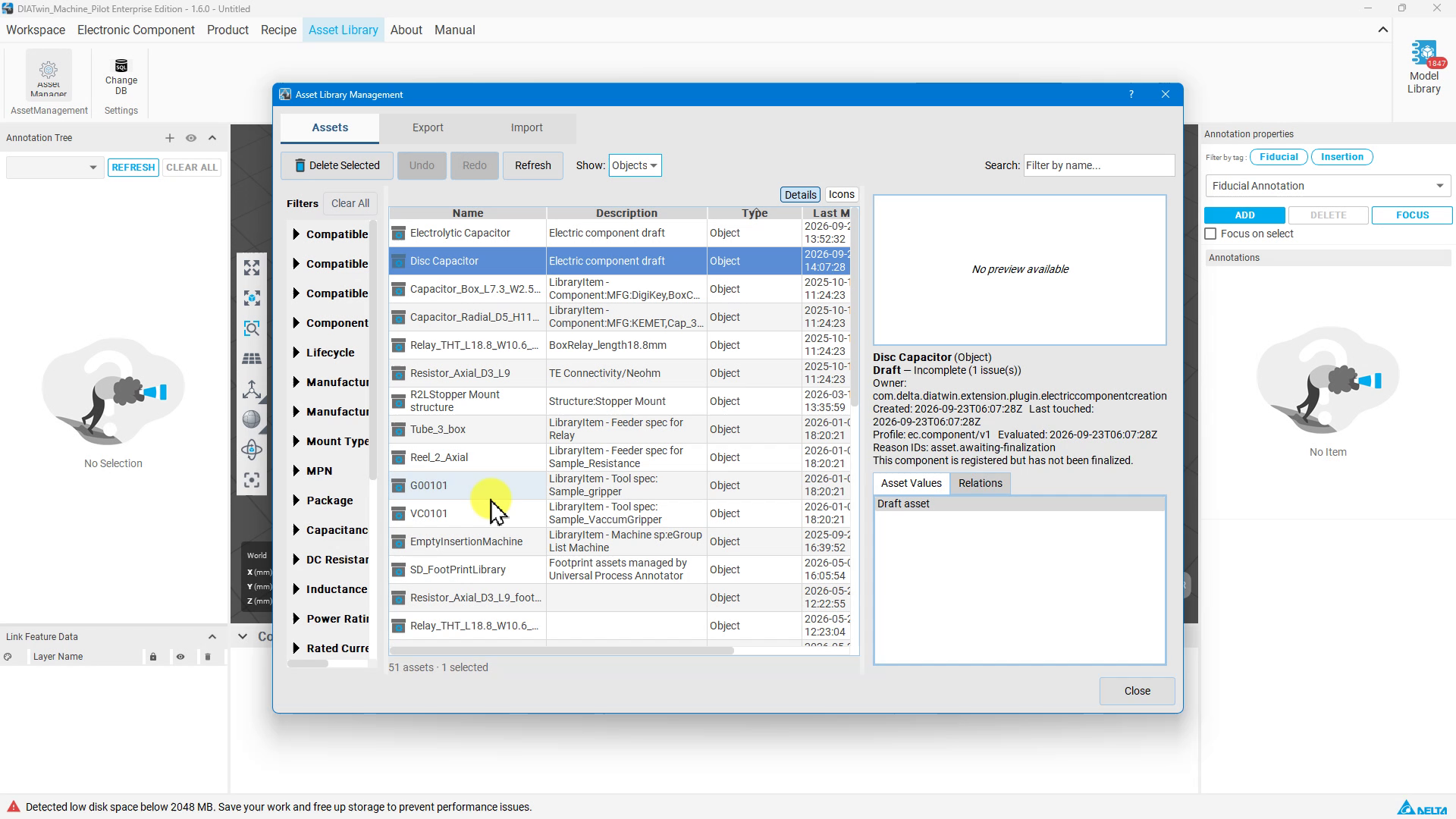This screenshot has width=1456, height=819.
Task: Toggle the Fiducial tag filter
Action: tap(1279, 157)
